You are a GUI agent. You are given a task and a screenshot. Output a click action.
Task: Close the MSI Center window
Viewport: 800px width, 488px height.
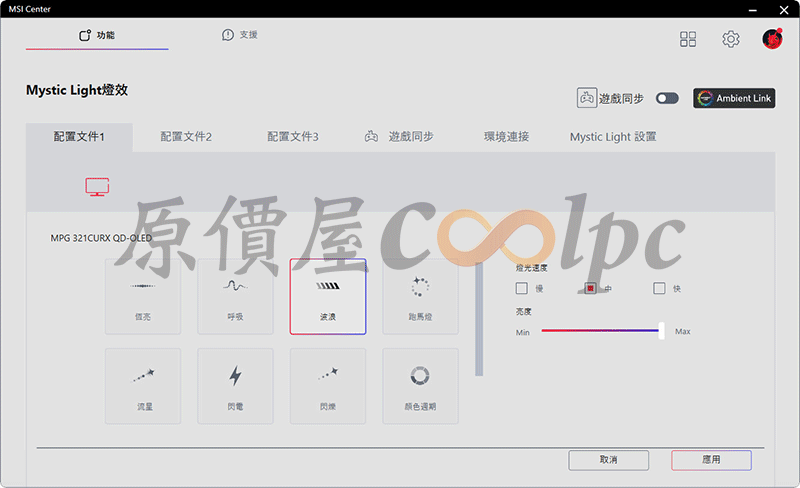[784, 10]
